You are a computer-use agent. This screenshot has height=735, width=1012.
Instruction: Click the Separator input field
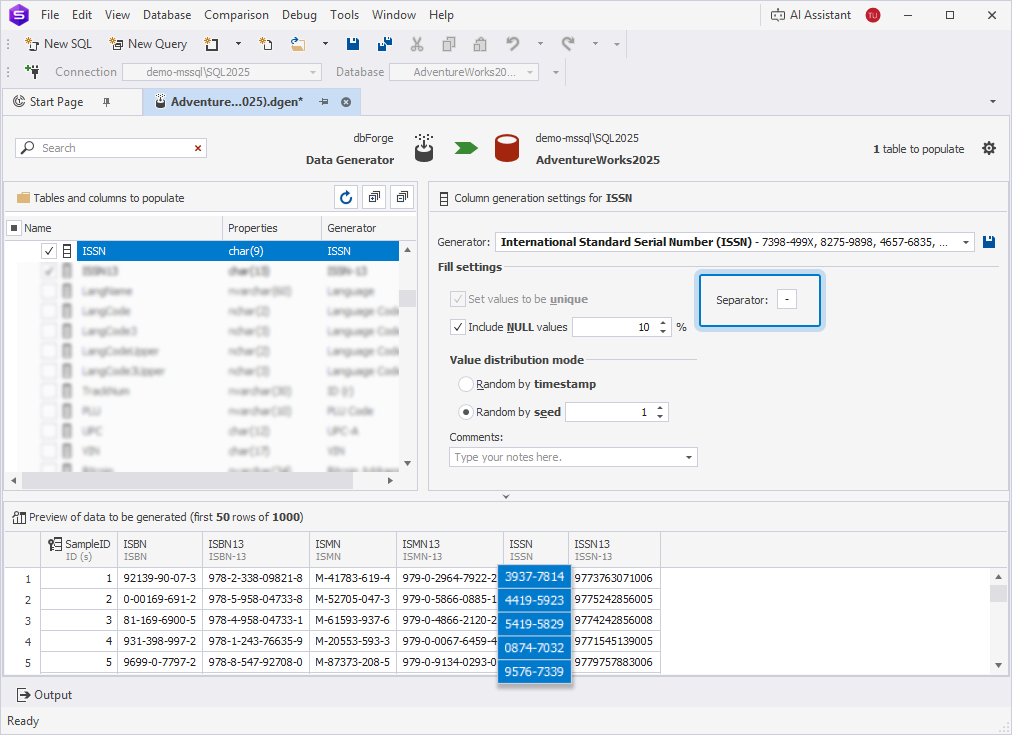(786, 299)
